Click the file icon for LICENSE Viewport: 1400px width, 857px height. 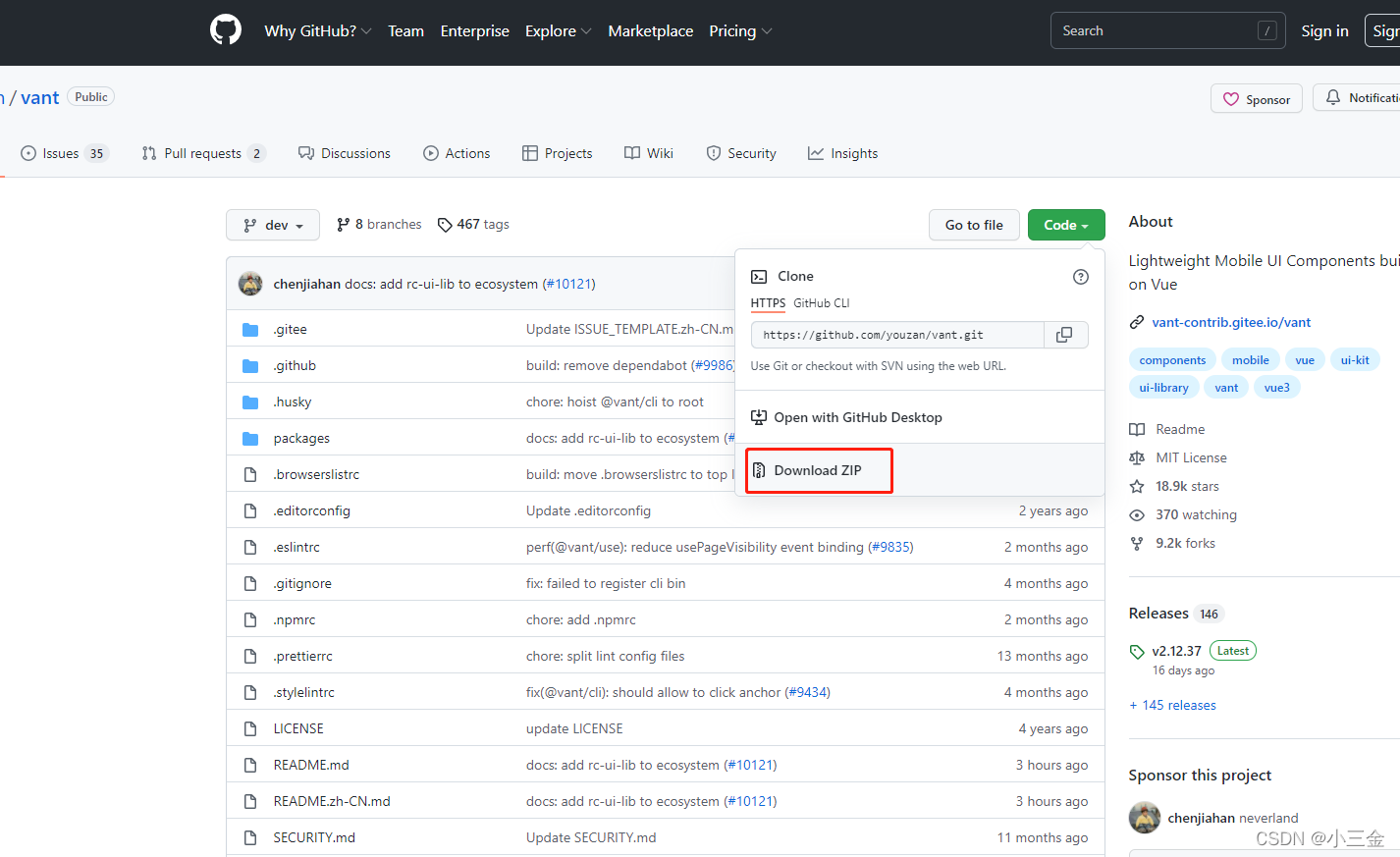pyautogui.click(x=250, y=729)
